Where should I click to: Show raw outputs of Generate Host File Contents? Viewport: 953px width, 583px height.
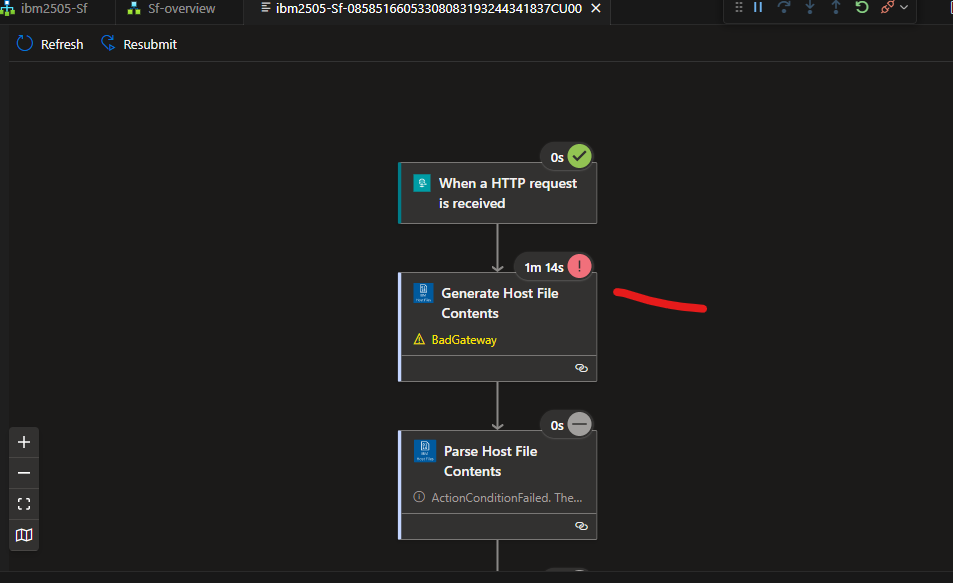coord(581,367)
